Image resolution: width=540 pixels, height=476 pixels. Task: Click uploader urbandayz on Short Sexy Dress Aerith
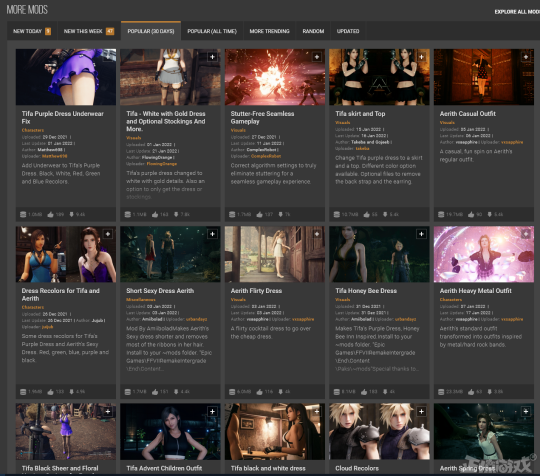[x=197, y=319]
